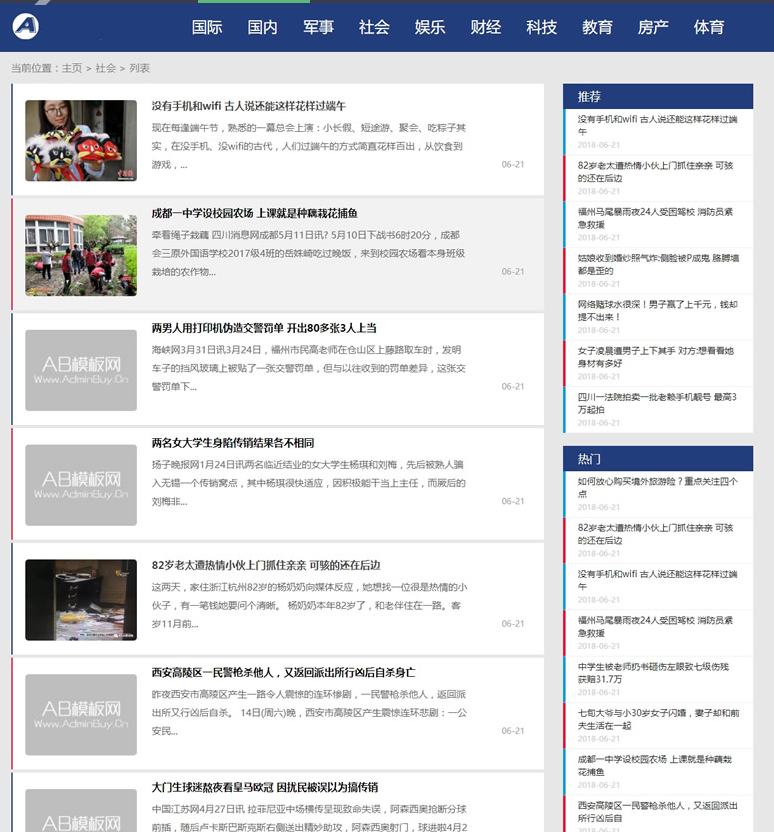Image resolution: width=774 pixels, height=832 pixels.
Task: Switch to the 财经 section
Action: pos(485,27)
